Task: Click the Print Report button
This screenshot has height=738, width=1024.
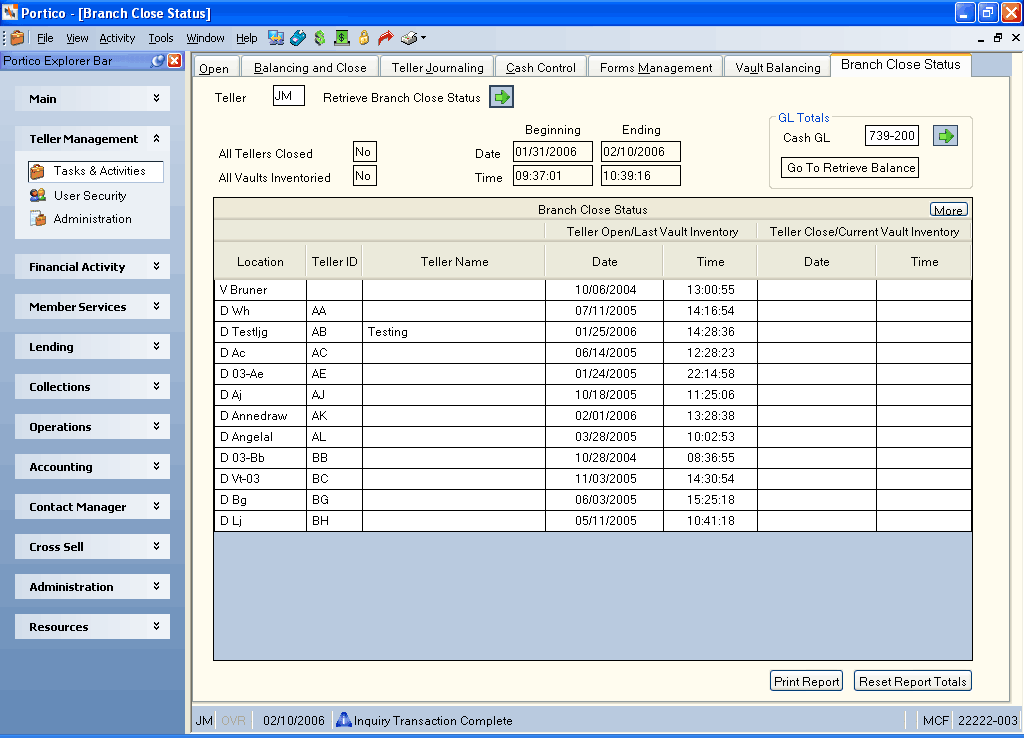Action: point(807,681)
